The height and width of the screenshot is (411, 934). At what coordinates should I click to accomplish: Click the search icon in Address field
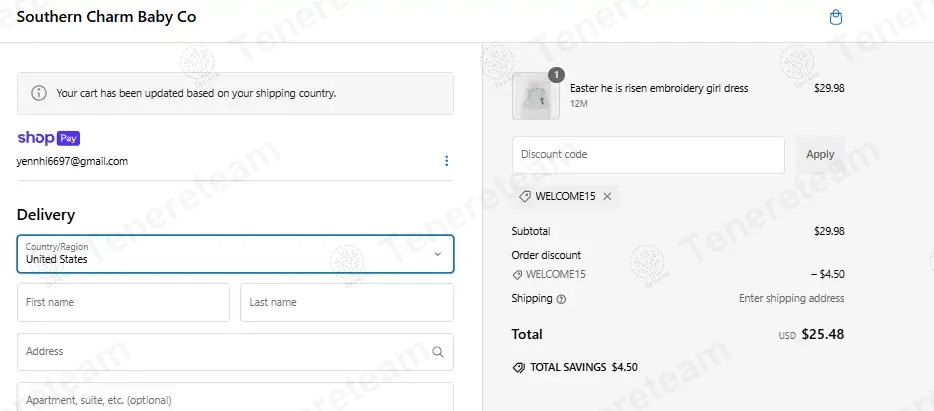pos(438,352)
